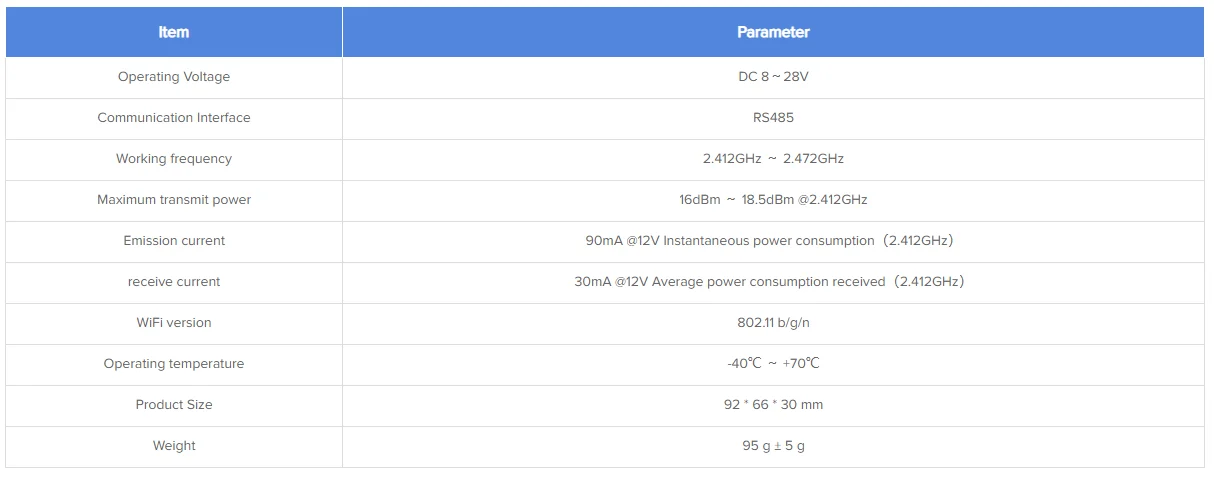Image resolution: width=1214 pixels, height=478 pixels.
Task: Click the 2.412GHz ~ 2.472GHz value
Action: [773, 159]
